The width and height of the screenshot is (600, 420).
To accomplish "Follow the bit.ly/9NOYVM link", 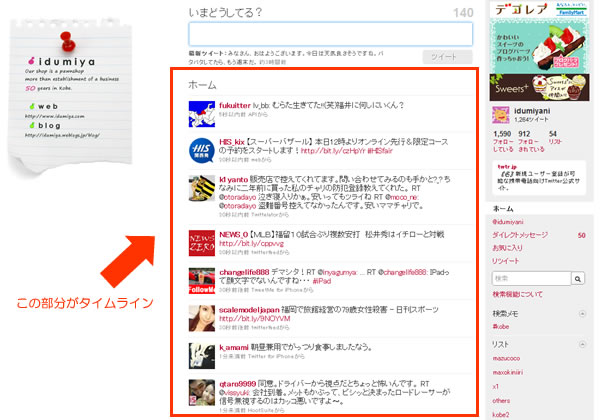I will 255,319.
